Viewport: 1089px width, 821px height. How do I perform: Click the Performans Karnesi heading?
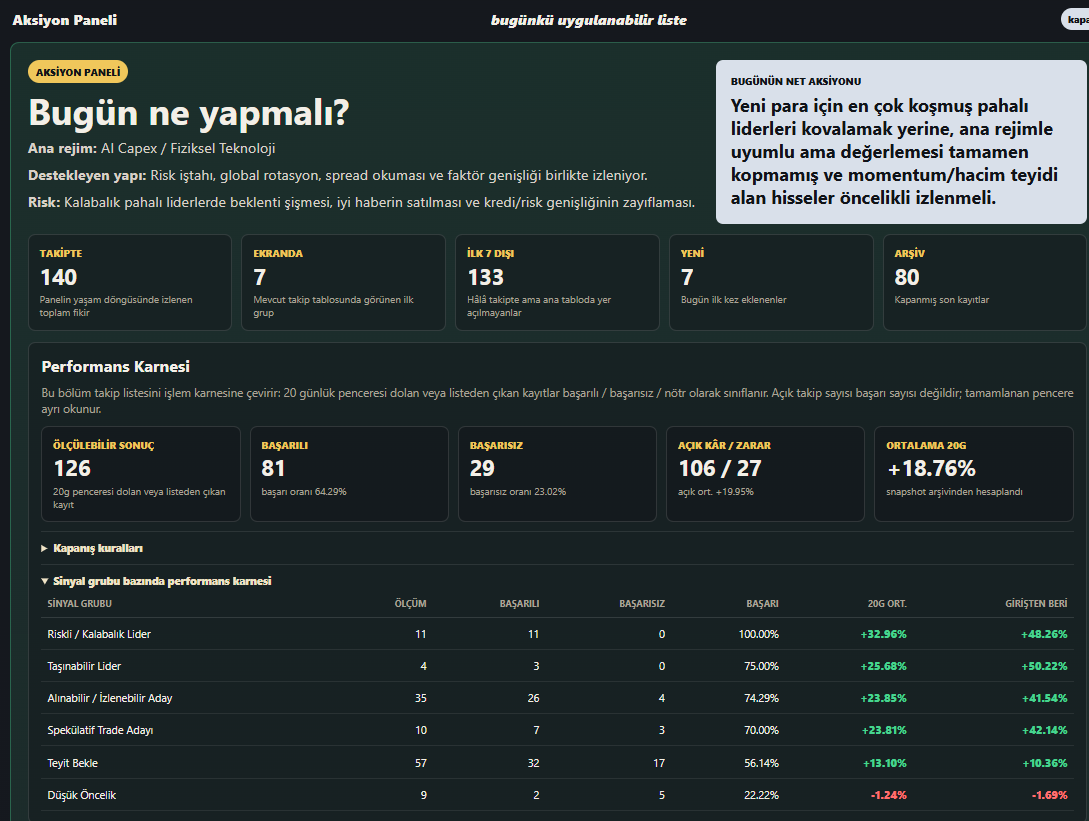[115, 366]
